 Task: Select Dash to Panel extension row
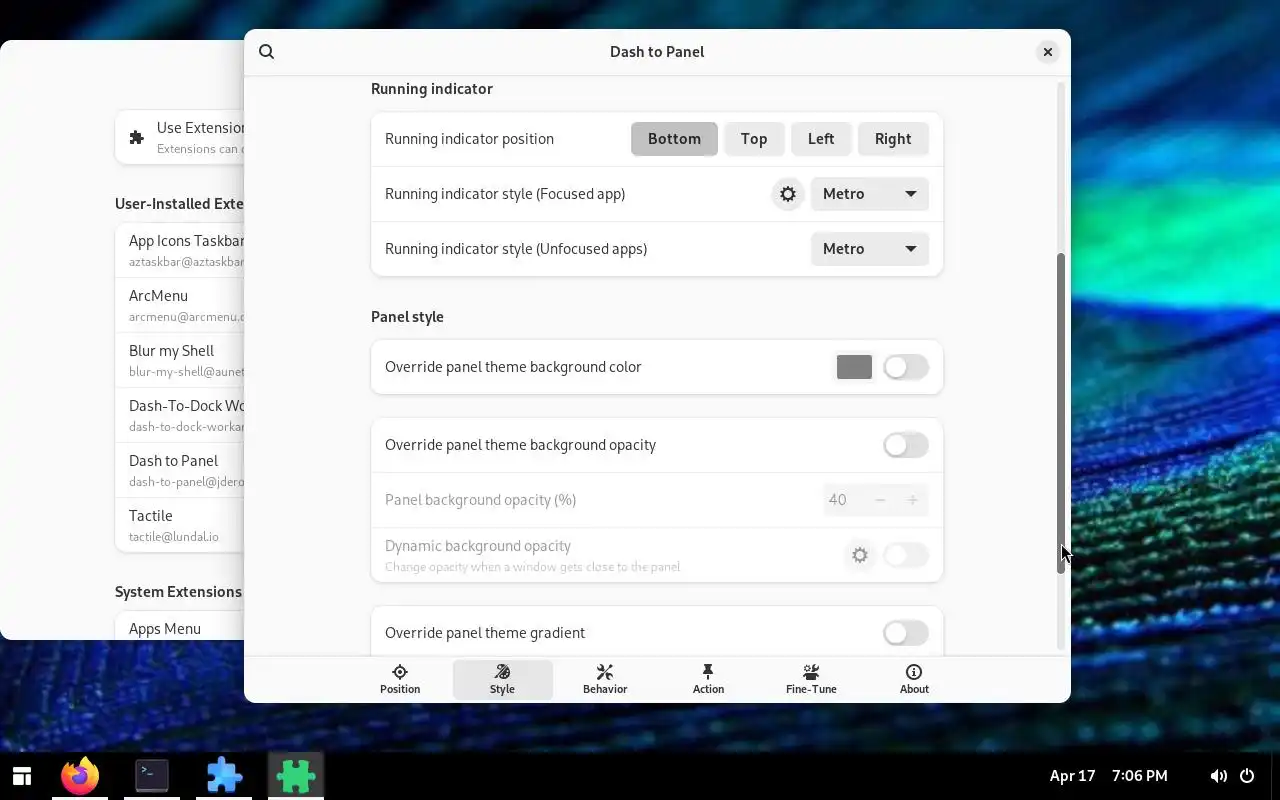point(180,470)
